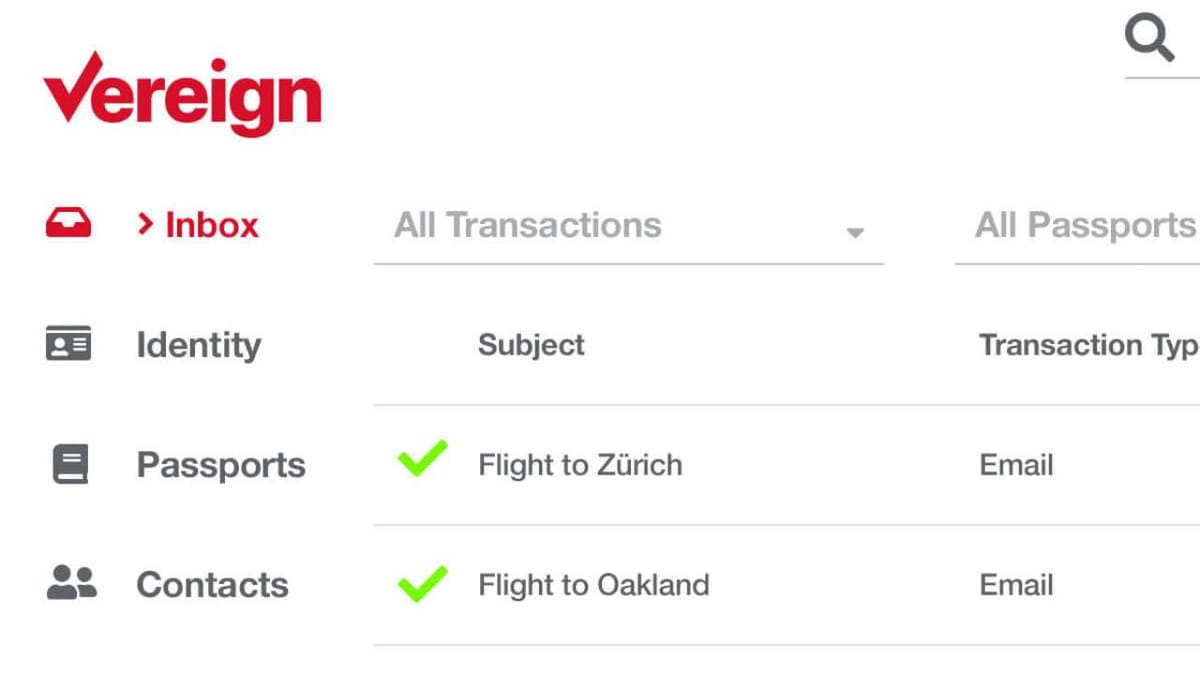The height and width of the screenshot is (675, 1200).
Task: Toggle the Inbox active selection arrow
Action: coord(146,223)
